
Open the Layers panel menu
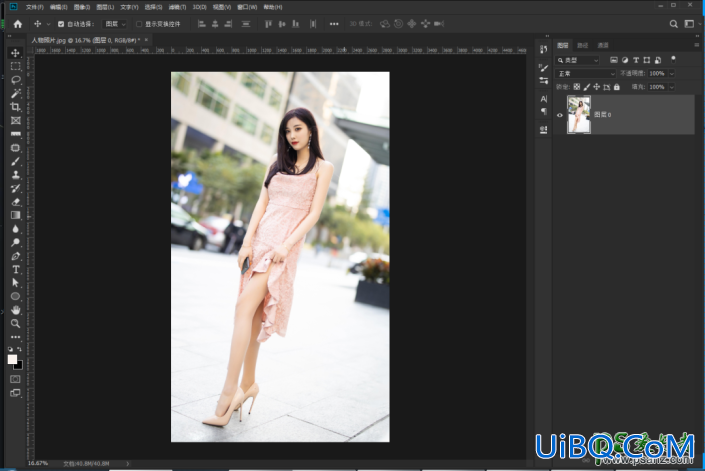point(696,45)
